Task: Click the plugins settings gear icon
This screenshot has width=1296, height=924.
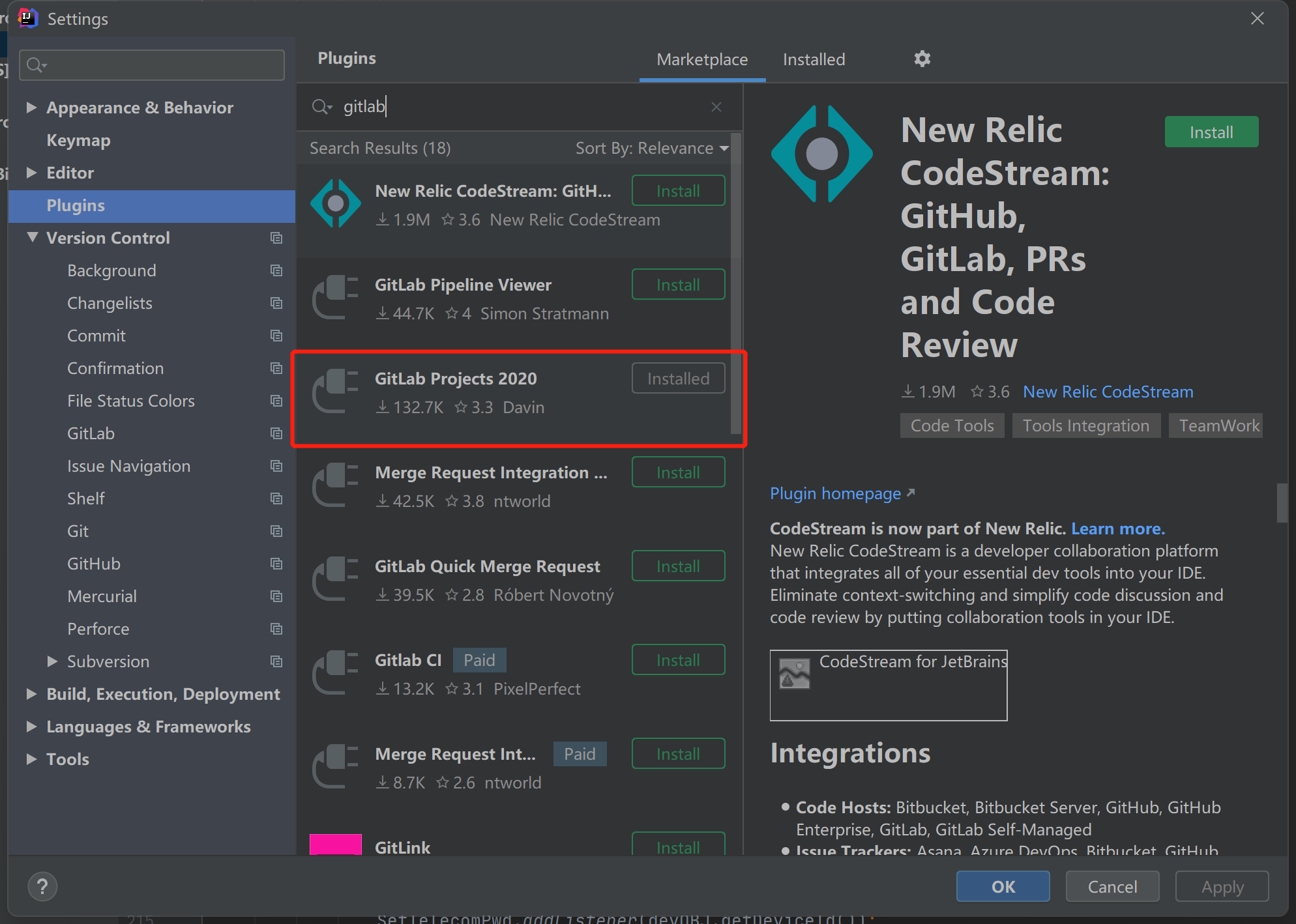Action: 922,59
